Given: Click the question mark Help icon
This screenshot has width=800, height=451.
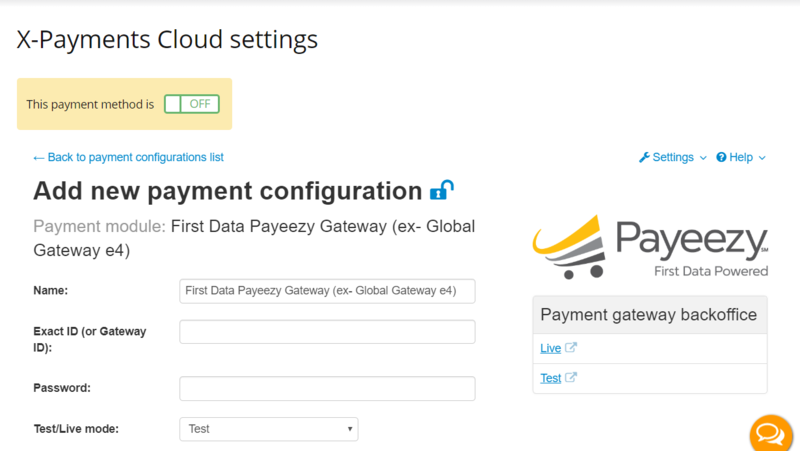Looking at the screenshot, I should [x=721, y=157].
